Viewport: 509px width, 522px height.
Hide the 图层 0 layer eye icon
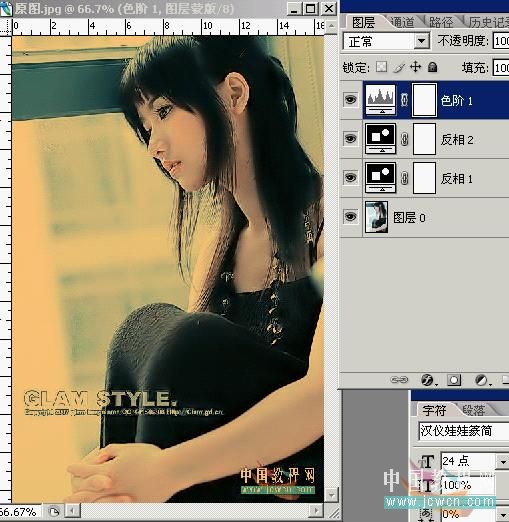350,217
